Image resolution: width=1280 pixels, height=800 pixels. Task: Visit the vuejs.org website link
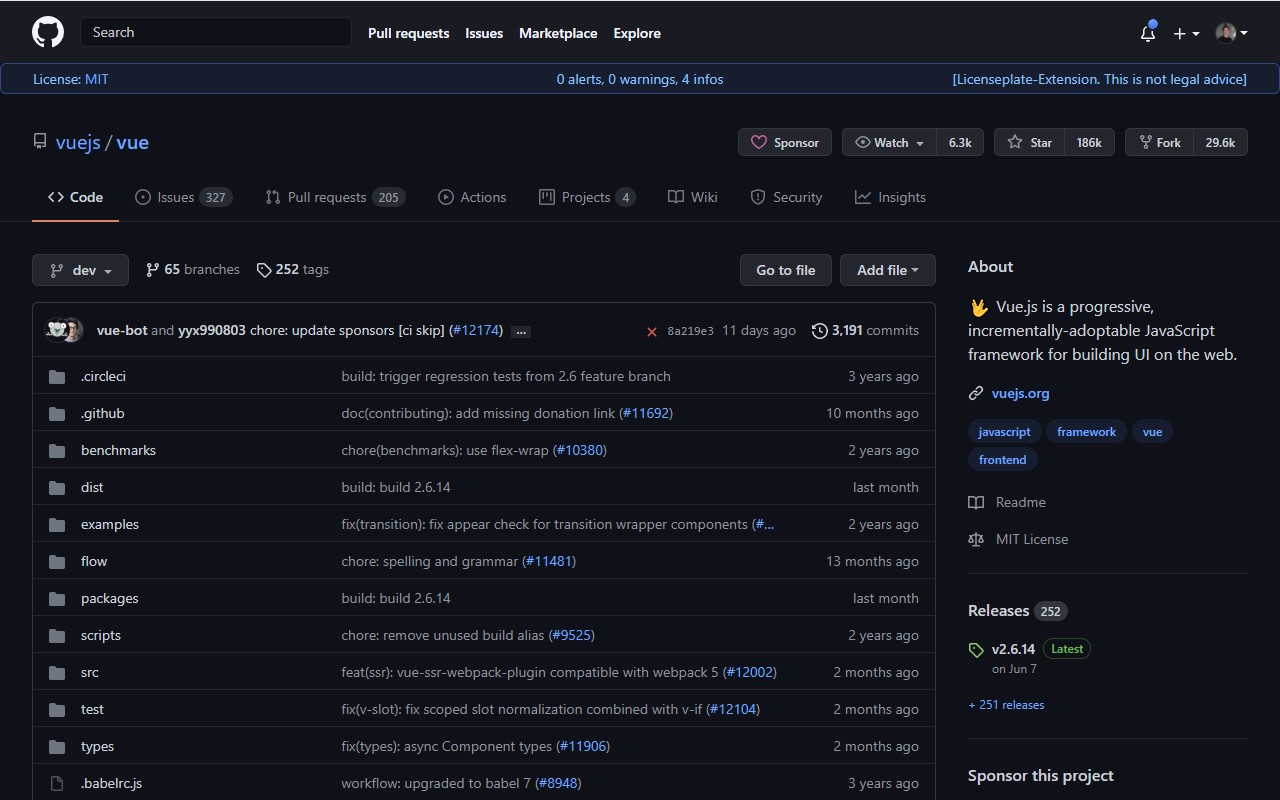(x=1021, y=393)
